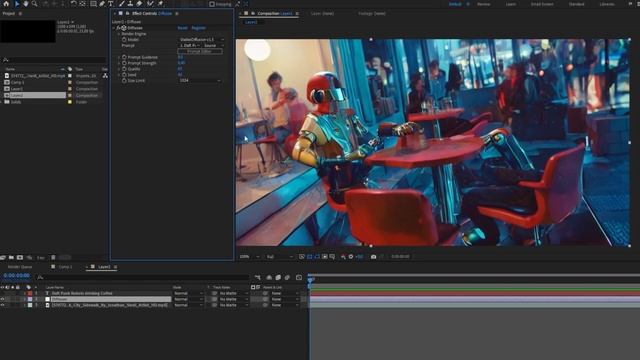Screen dimensions: 640x360
Task: Click red label swatch of text layer
Action: click(30, 293)
